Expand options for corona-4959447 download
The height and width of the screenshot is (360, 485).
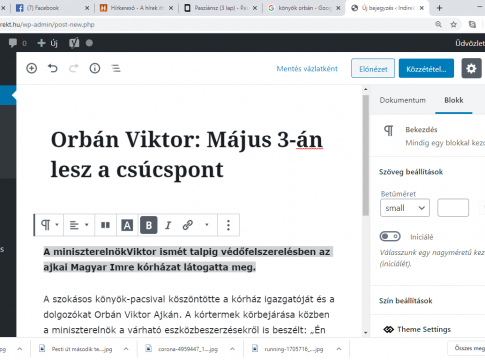pyautogui.click(x=232, y=349)
